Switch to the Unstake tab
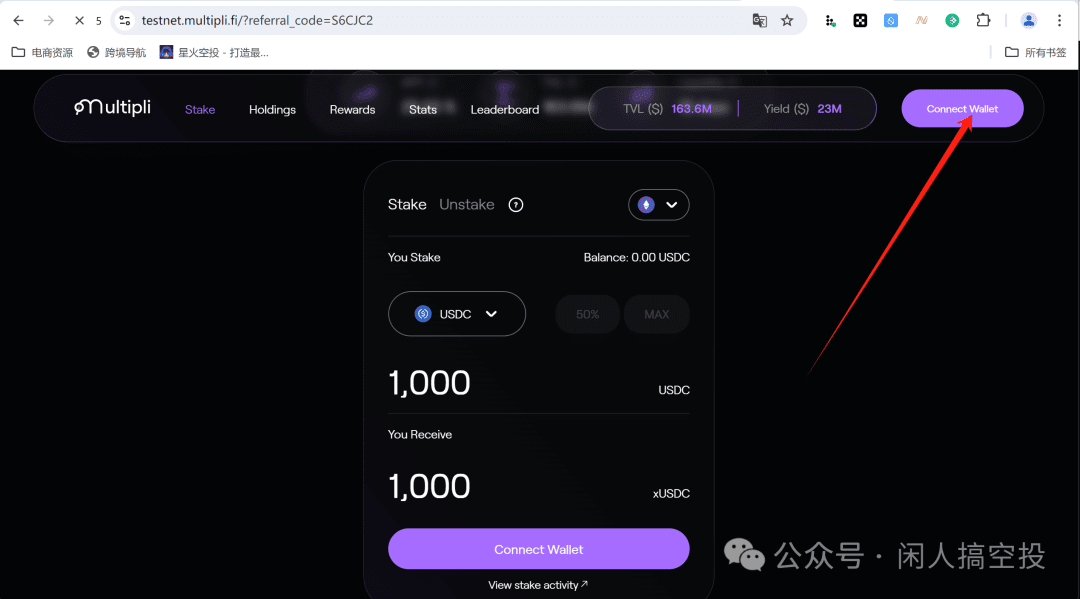1080x599 pixels. [467, 204]
